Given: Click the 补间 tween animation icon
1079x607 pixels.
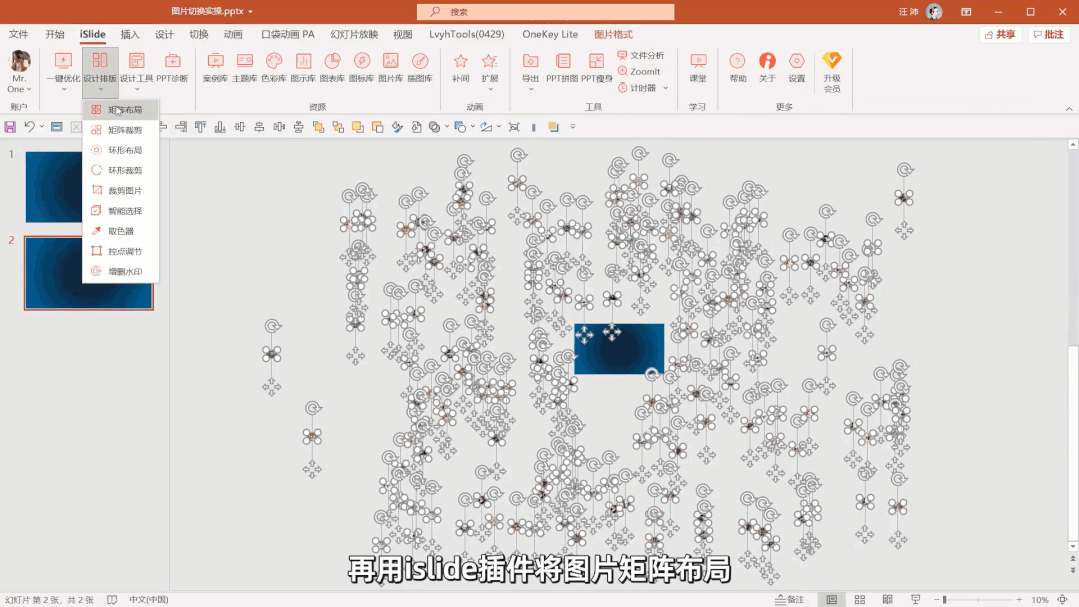Looking at the screenshot, I should tap(460, 68).
